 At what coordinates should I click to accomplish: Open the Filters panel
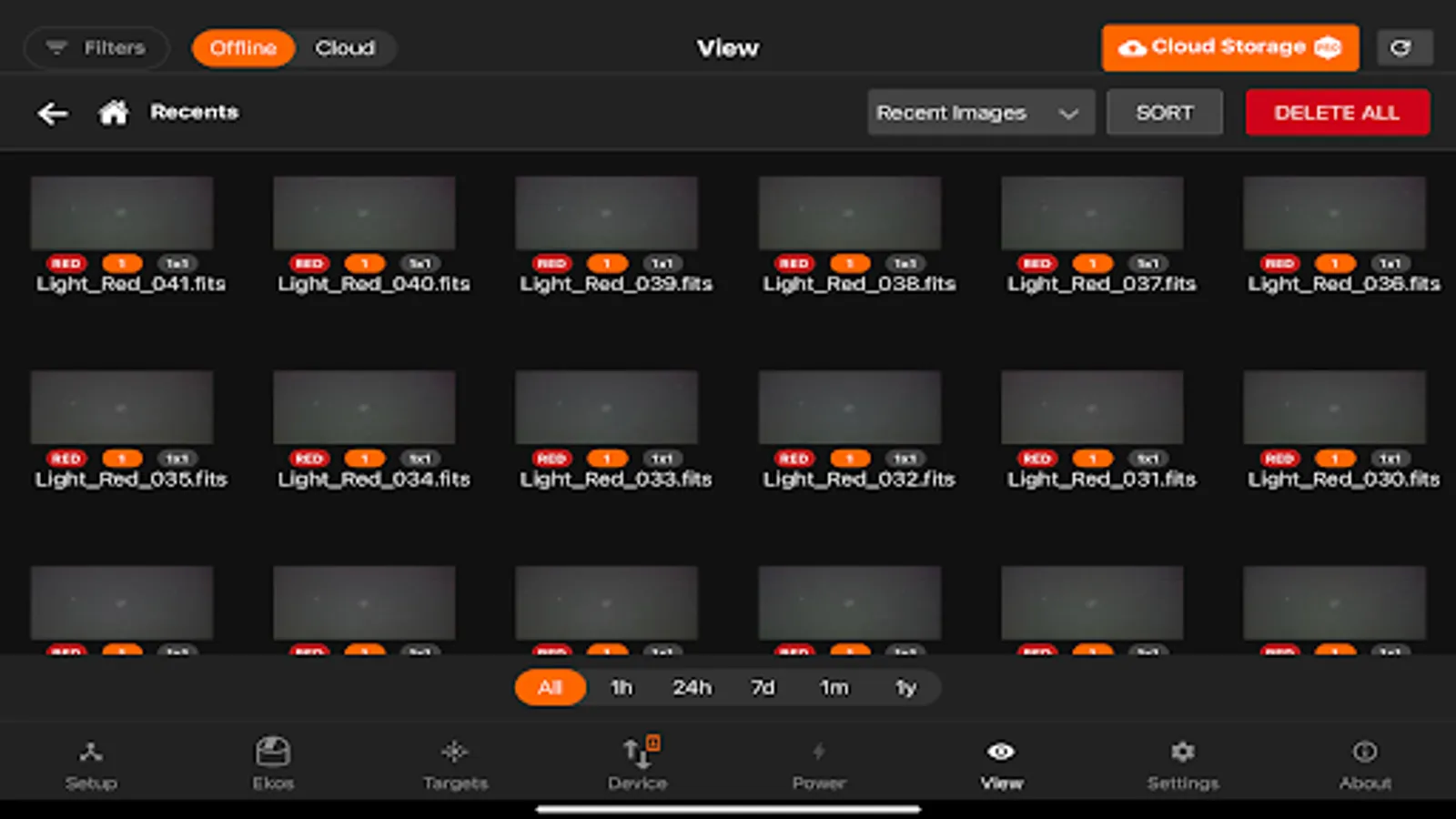96,48
